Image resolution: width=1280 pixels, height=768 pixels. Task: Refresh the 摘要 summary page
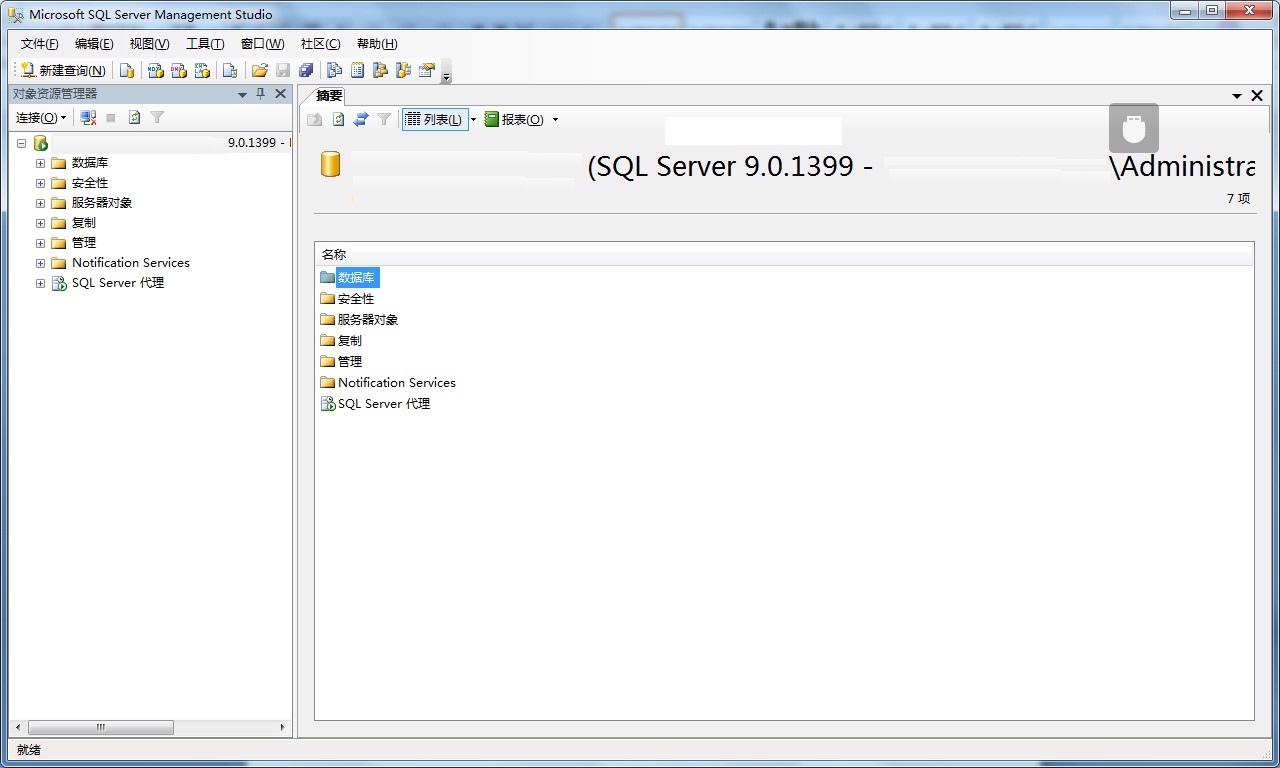click(x=338, y=120)
